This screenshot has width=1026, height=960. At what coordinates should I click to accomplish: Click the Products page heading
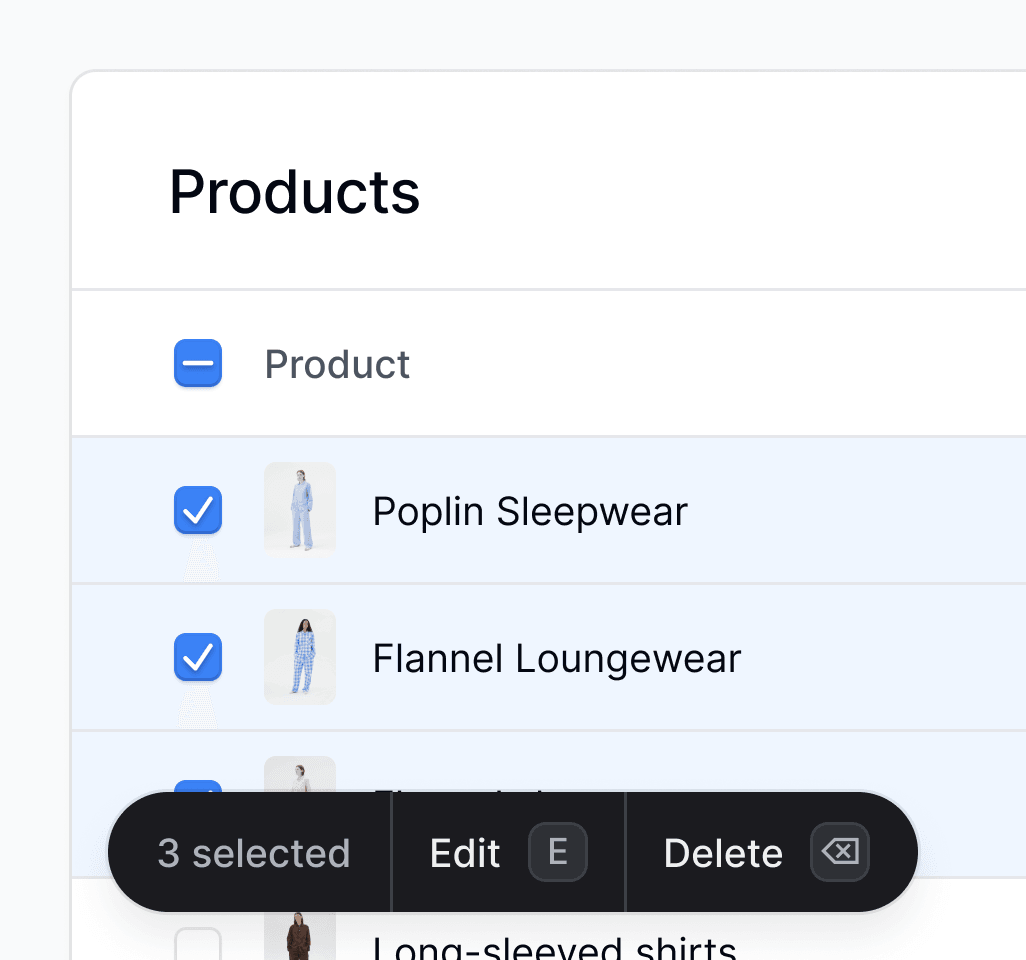pyautogui.click(x=294, y=192)
